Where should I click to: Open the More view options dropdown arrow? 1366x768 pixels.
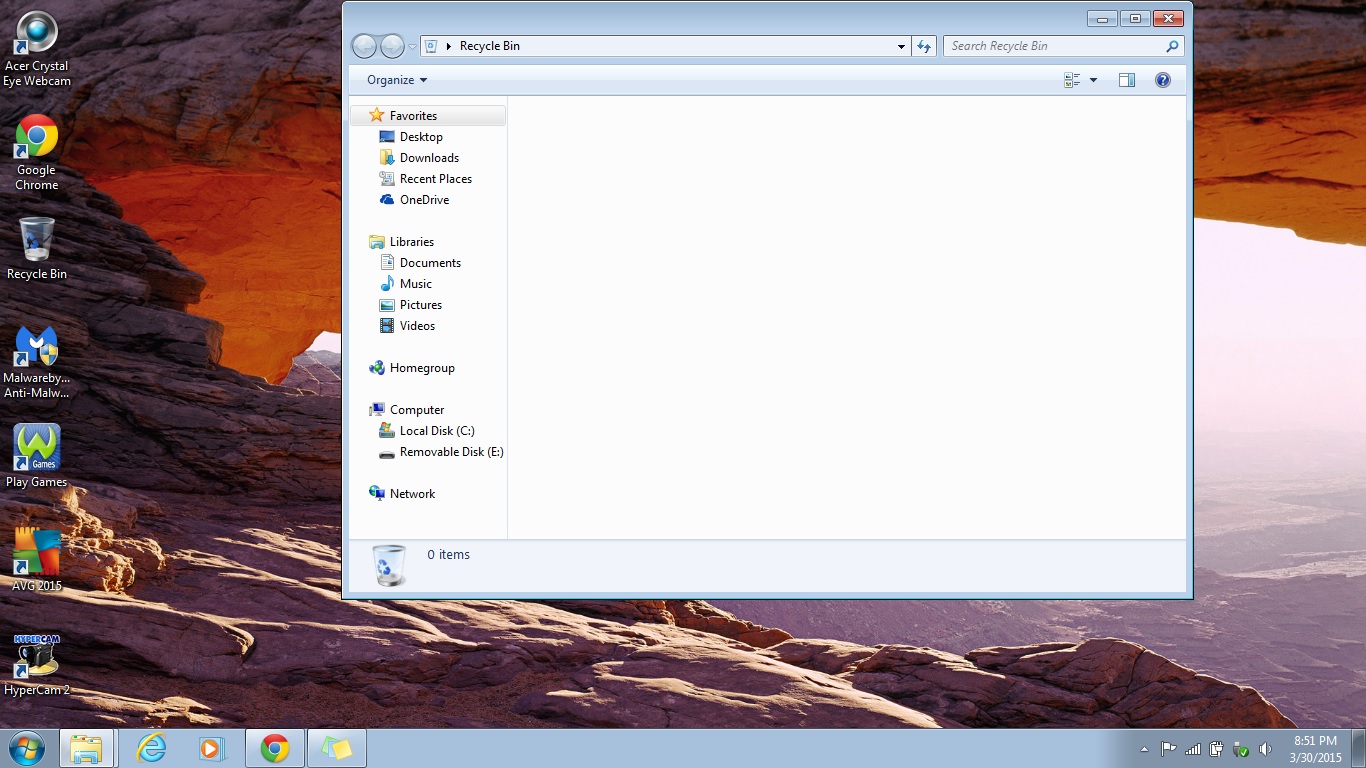pos(1093,80)
